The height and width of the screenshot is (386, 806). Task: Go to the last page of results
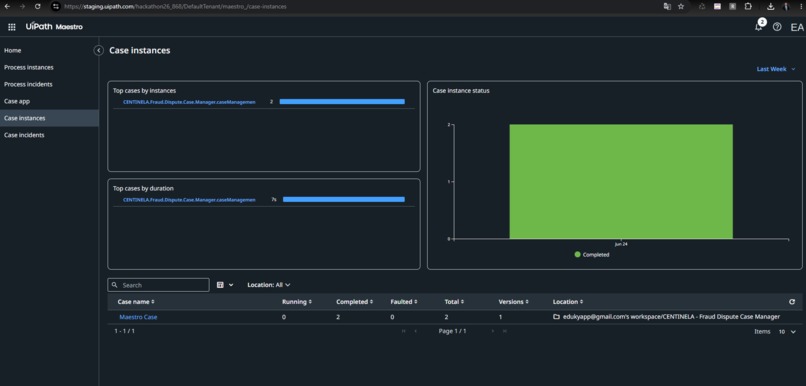coord(505,332)
